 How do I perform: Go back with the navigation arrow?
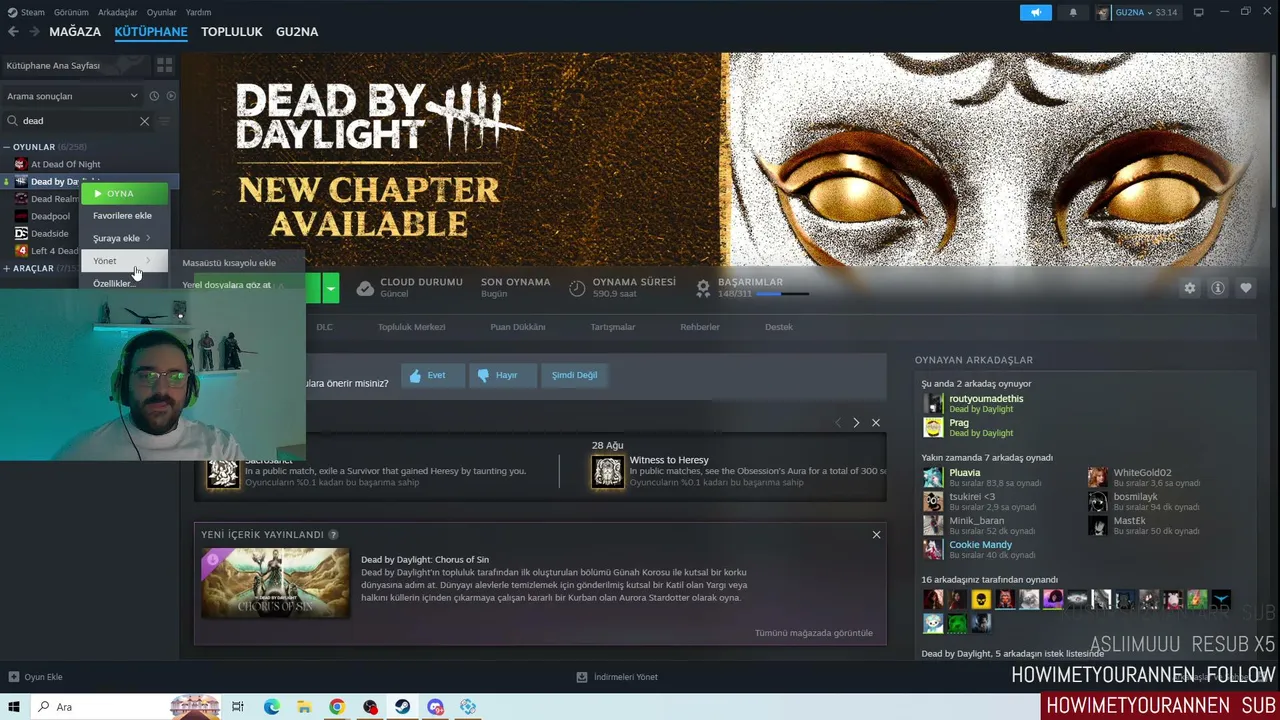(13, 32)
